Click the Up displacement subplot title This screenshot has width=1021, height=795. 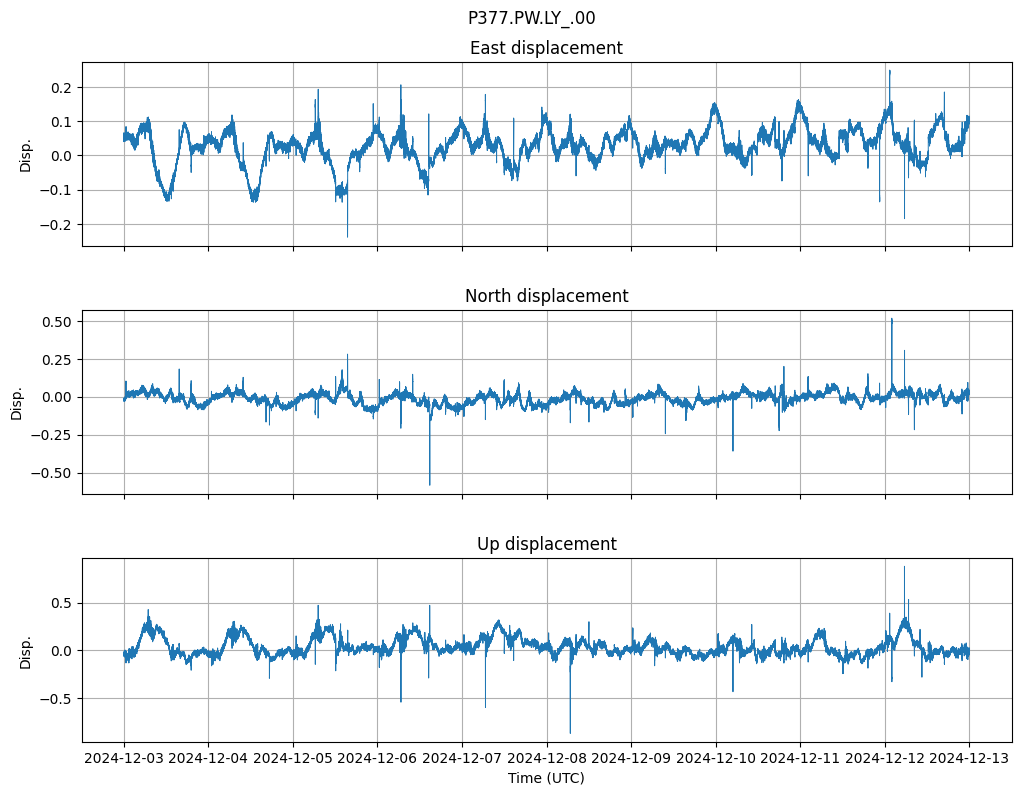pyautogui.click(x=546, y=544)
